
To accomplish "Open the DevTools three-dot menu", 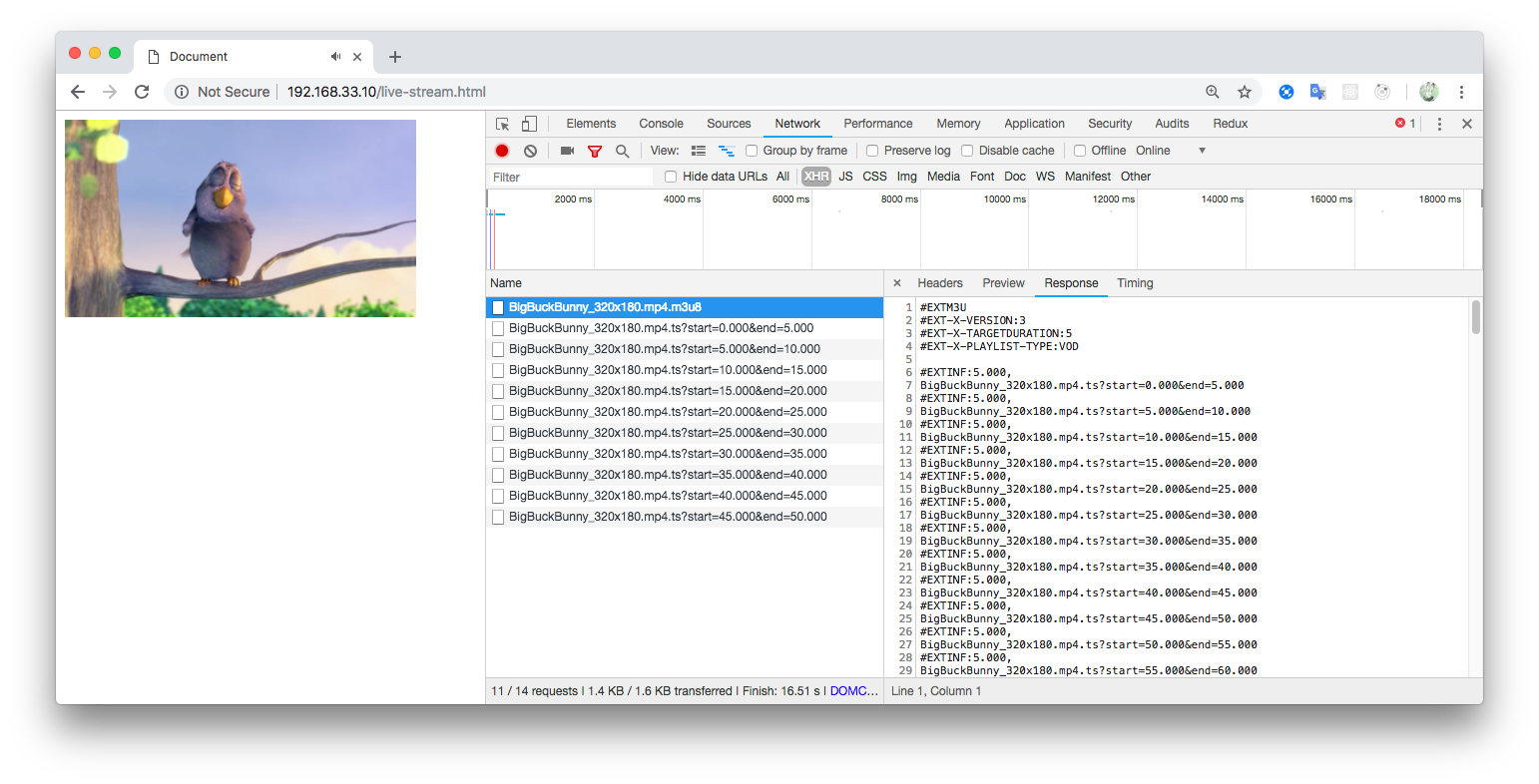I will pyautogui.click(x=1438, y=123).
